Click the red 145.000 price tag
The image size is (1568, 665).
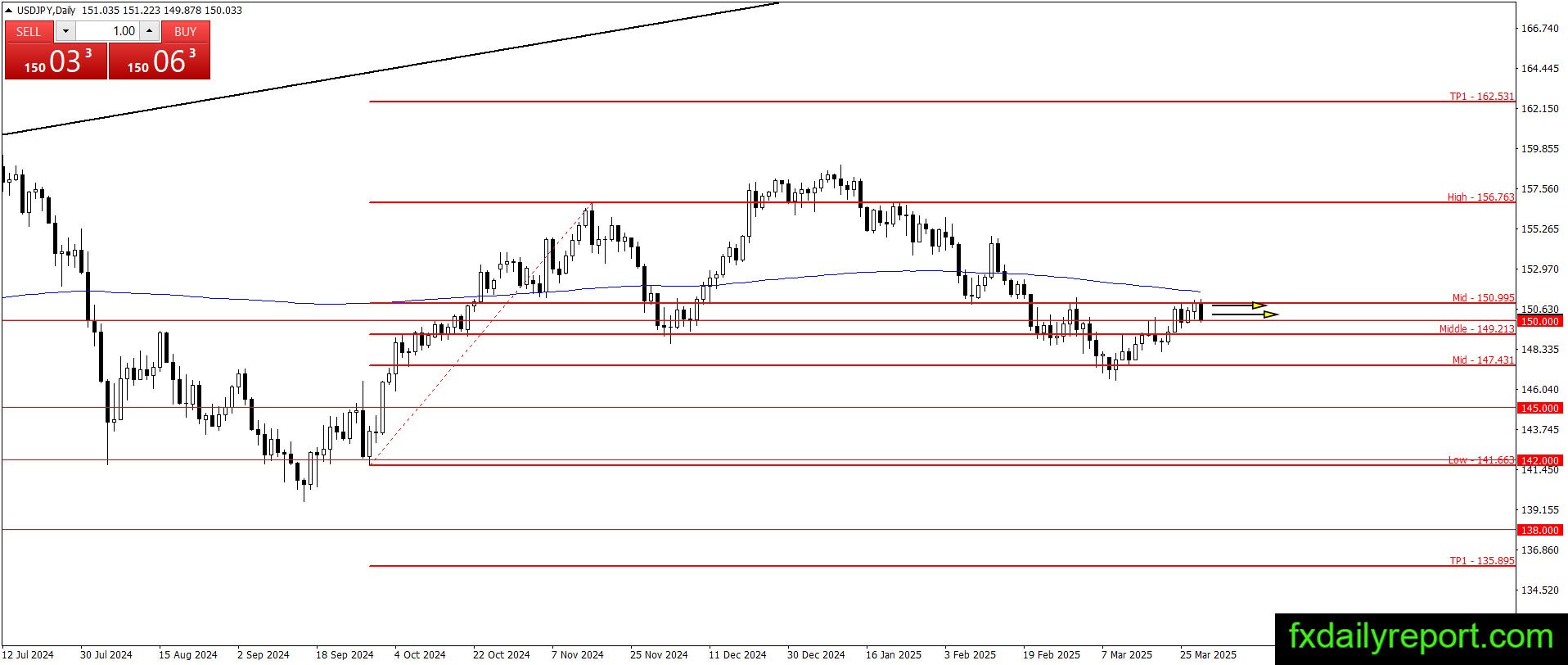coord(1539,408)
